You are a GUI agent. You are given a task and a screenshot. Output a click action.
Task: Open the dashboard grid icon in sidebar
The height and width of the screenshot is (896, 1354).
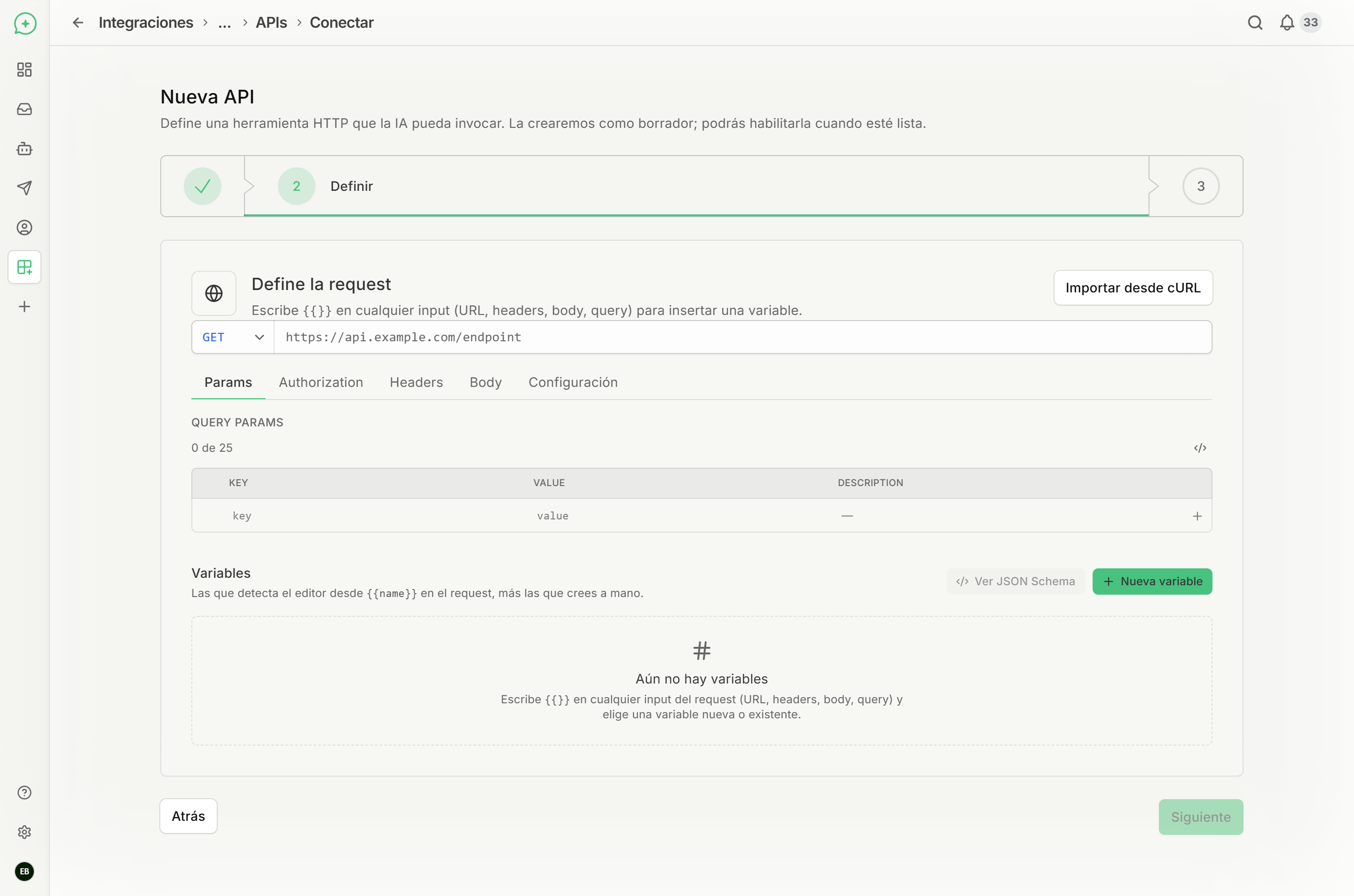[24, 70]
